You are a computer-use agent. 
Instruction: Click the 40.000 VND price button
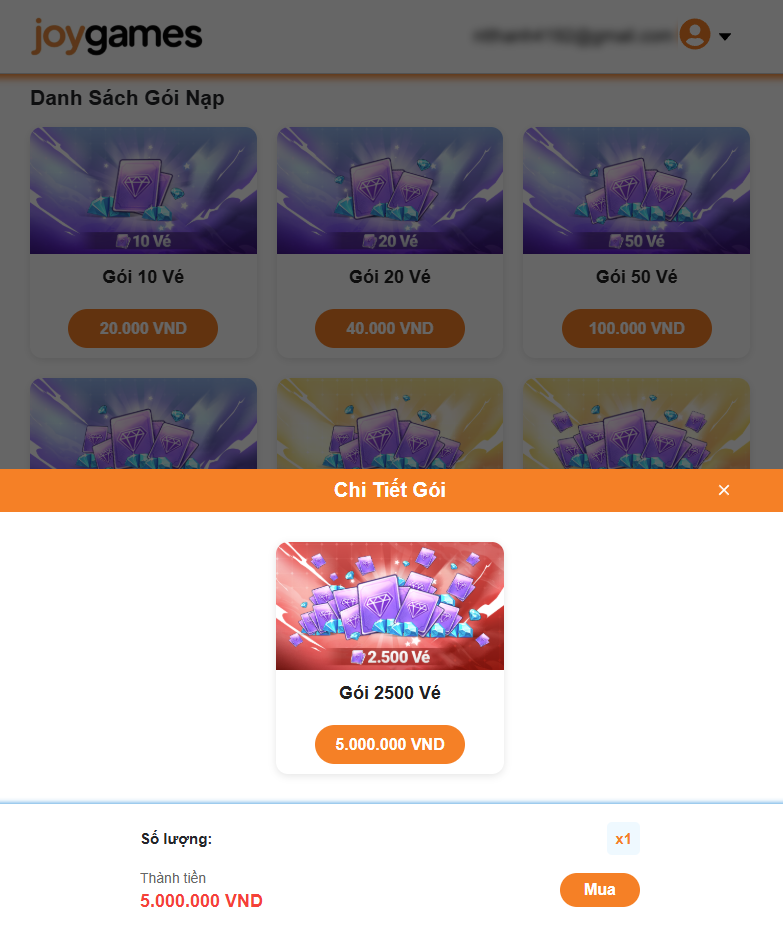click(x=390, y=328)
